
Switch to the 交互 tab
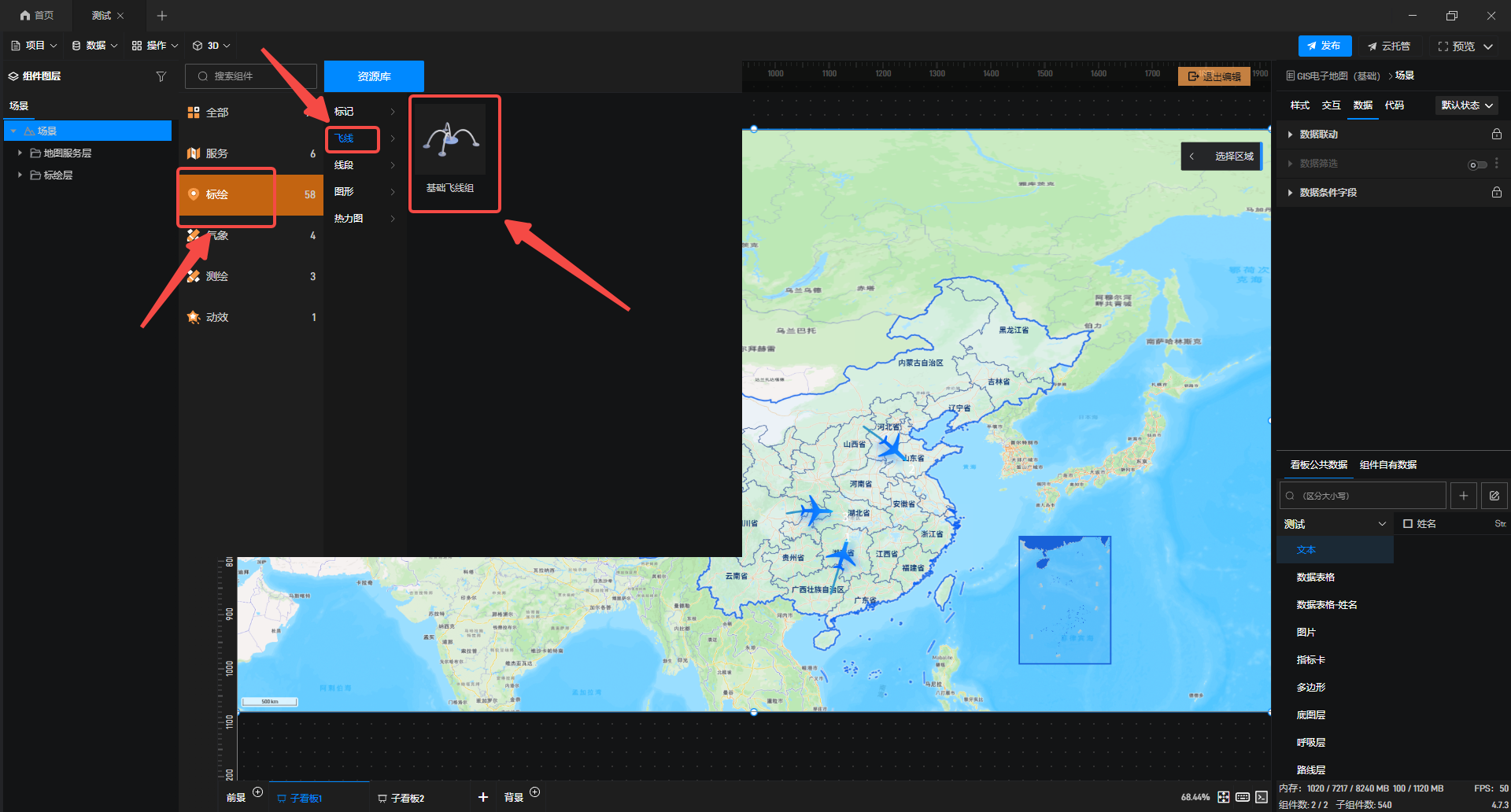(x=1331, y=105)
